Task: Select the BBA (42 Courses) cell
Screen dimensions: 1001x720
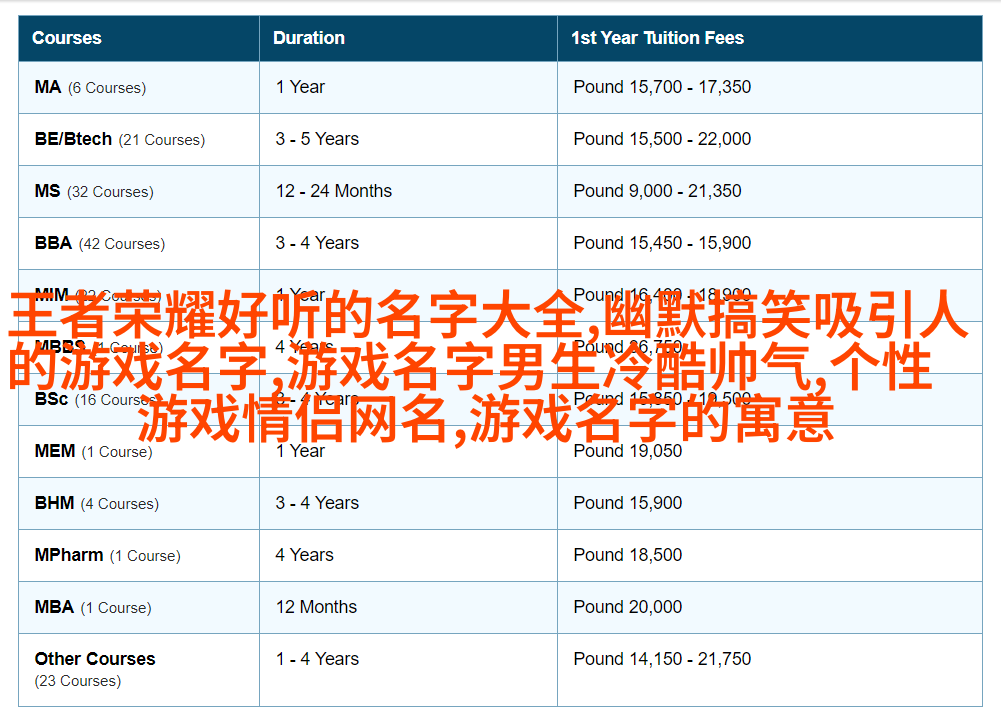Action: tap(139, 244)
